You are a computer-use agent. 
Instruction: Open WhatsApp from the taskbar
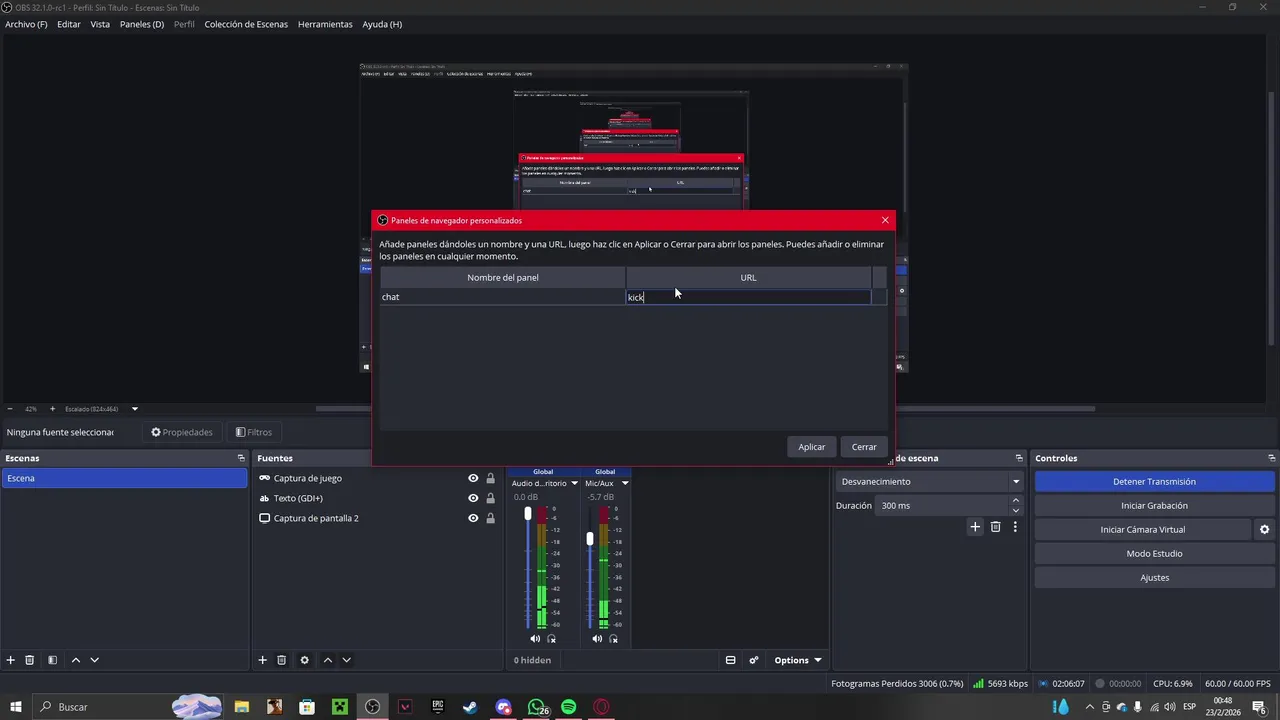pos(537,707)
